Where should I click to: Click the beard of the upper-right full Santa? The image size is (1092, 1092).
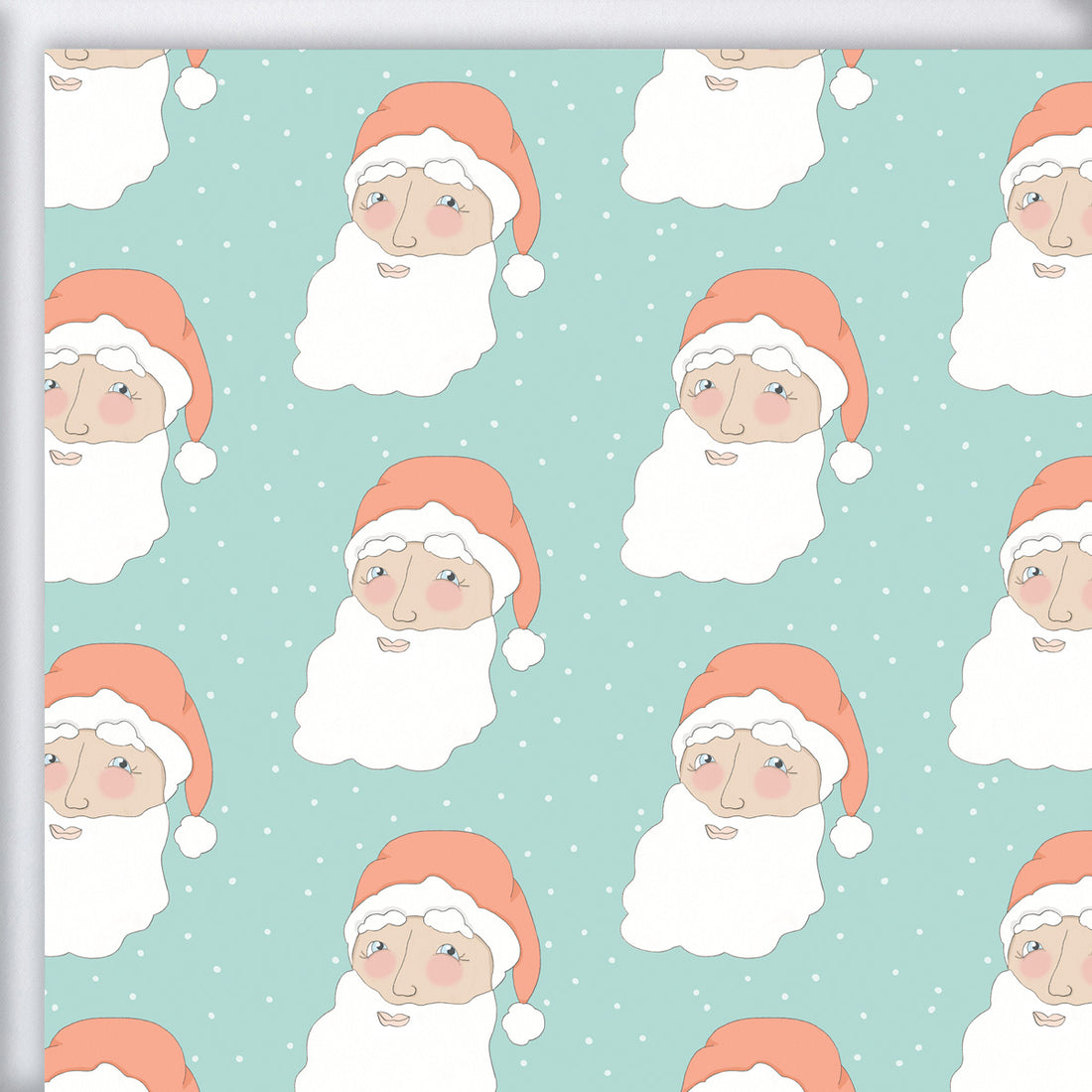click(x=723, y=518)
